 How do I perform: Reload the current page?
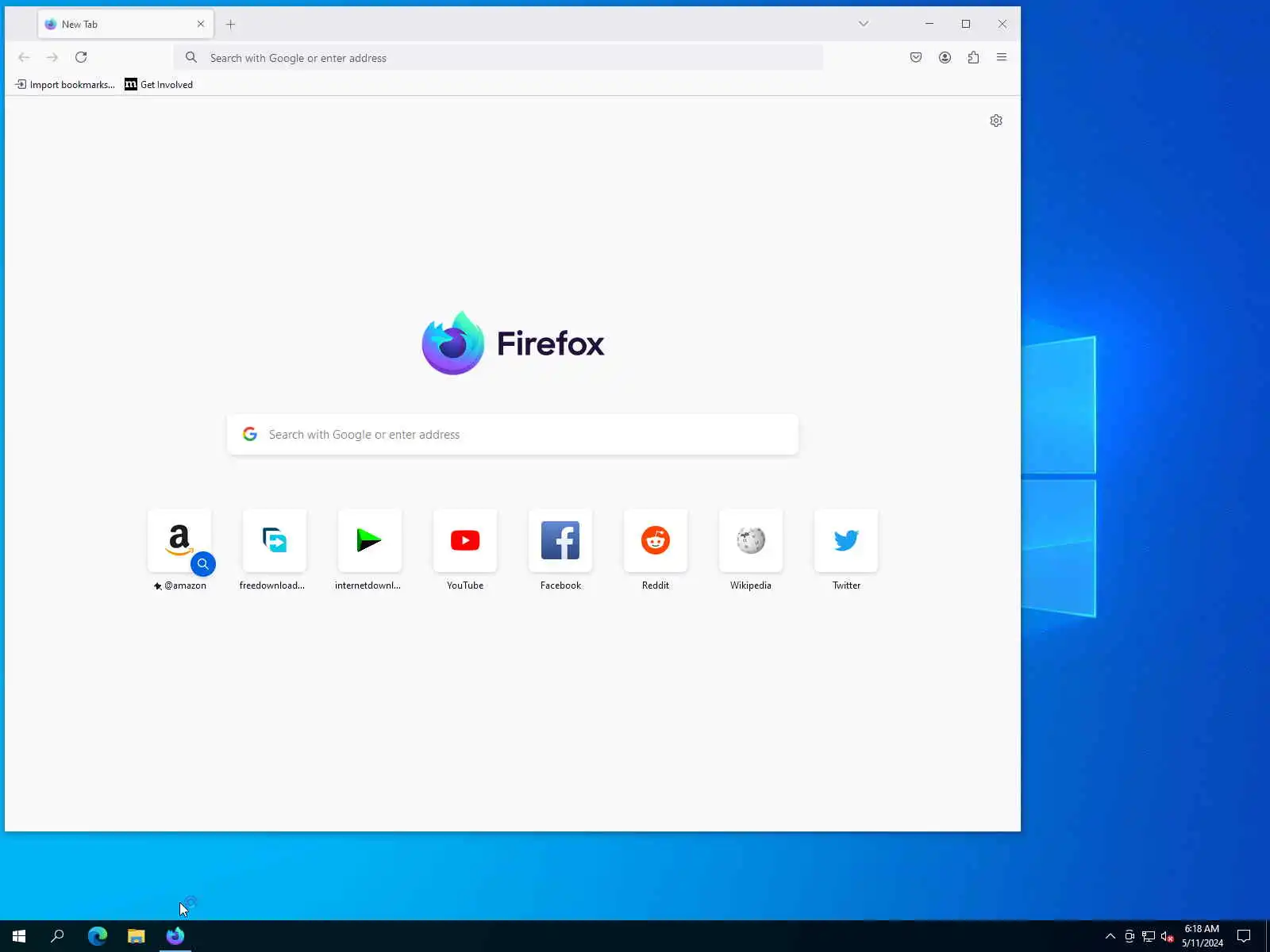pos(81,57)
